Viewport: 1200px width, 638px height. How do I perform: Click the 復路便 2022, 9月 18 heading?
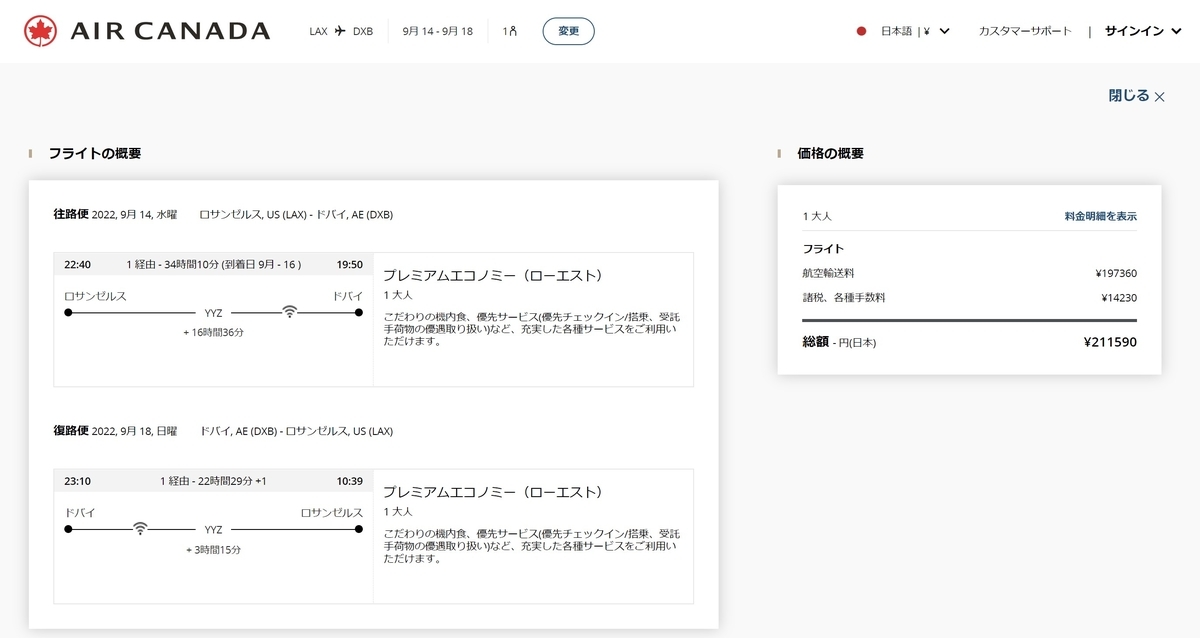[x=115, y=431]
